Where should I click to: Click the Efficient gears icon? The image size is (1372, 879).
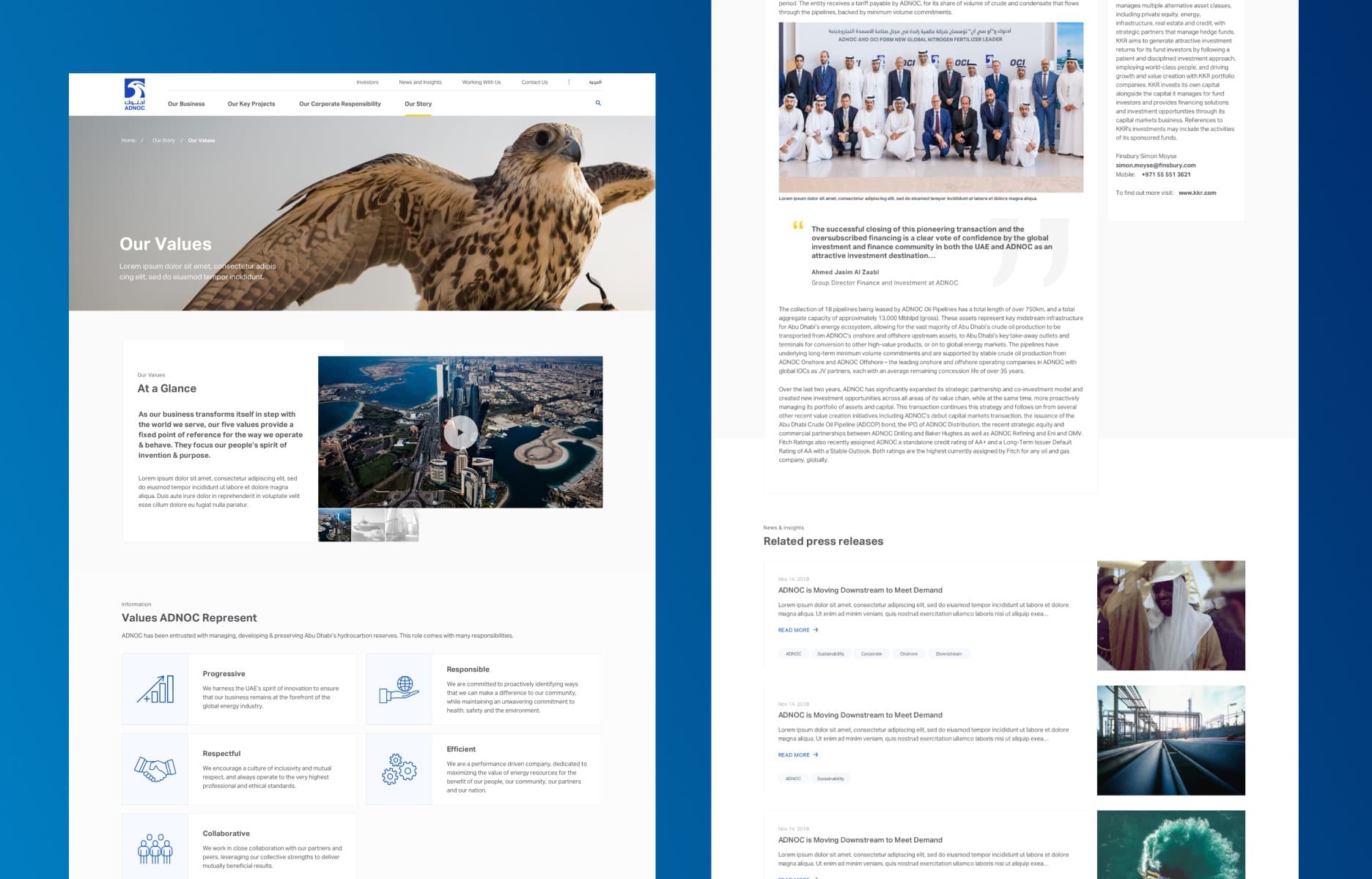point(399,769)
